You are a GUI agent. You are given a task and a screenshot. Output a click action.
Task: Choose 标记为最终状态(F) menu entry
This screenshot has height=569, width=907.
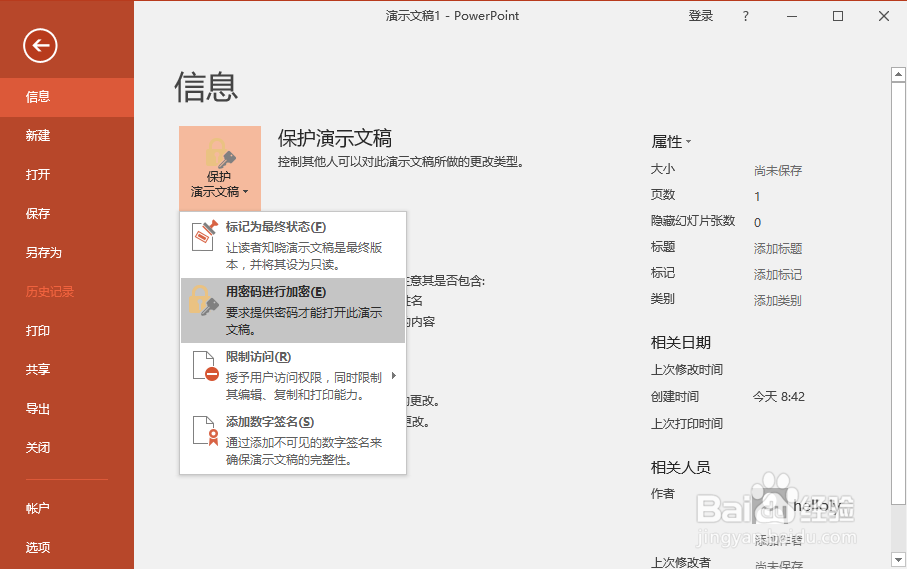293,245
